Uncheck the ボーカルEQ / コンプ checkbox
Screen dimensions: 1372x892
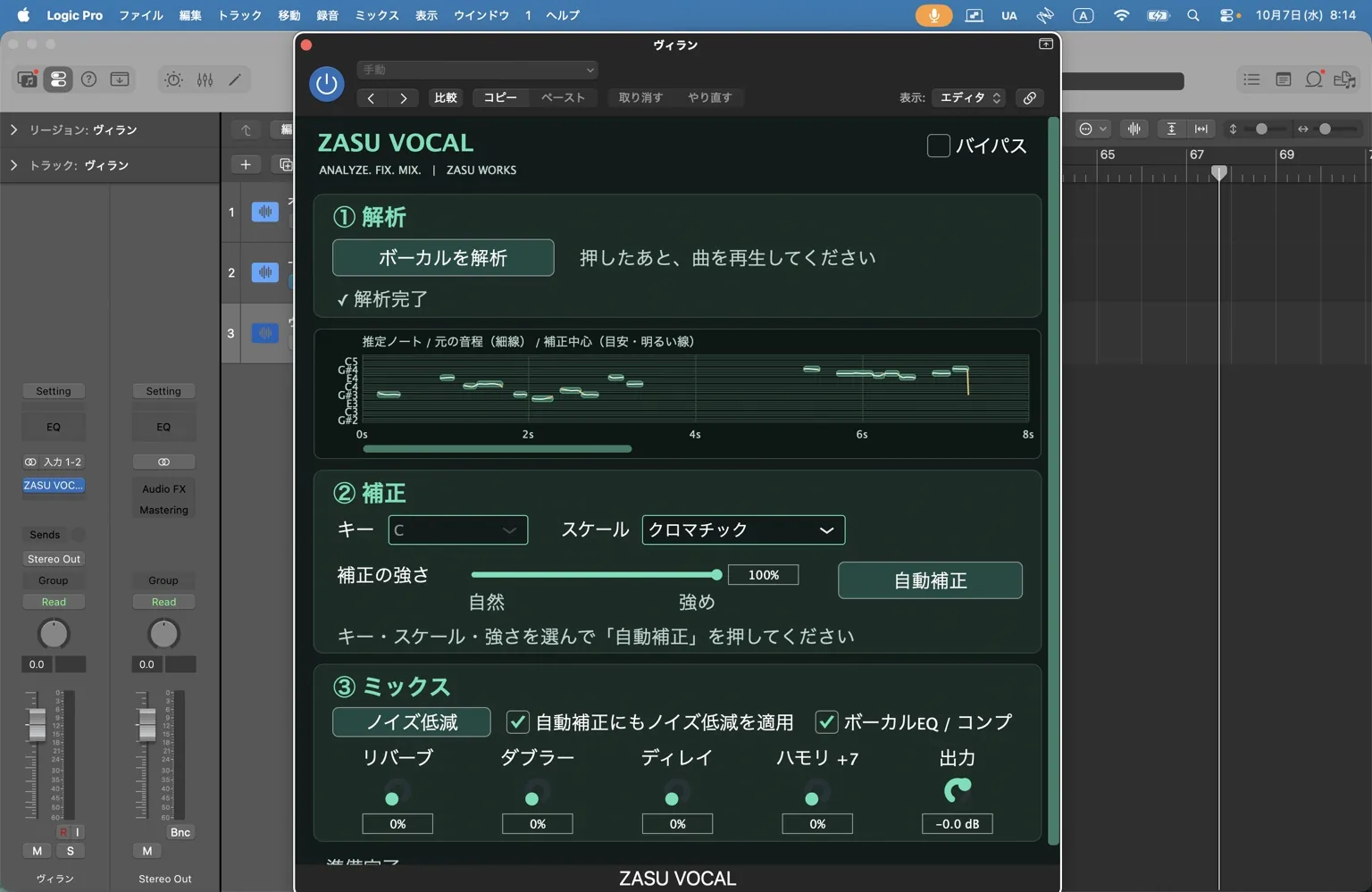pos(826,721)
